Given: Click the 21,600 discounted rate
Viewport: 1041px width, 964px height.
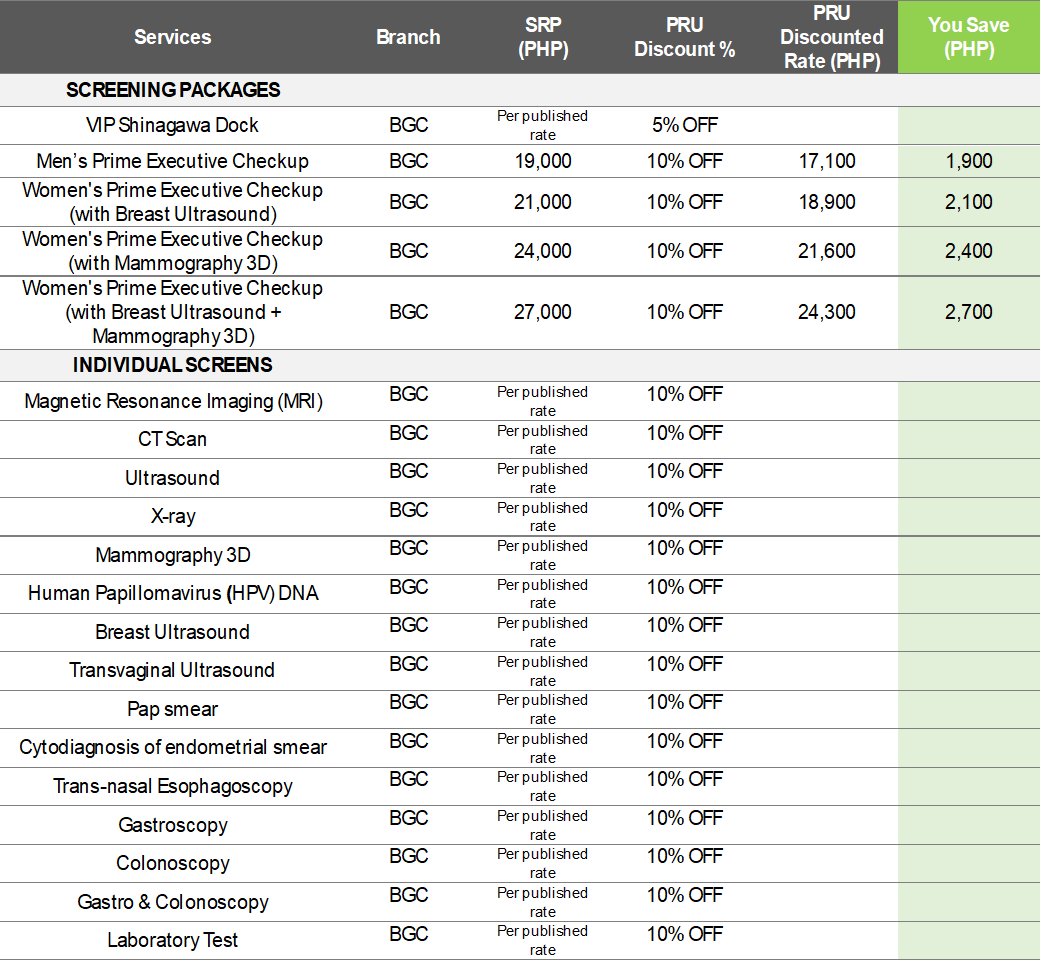Looking at the screenshot, I should tap(827, 251).
